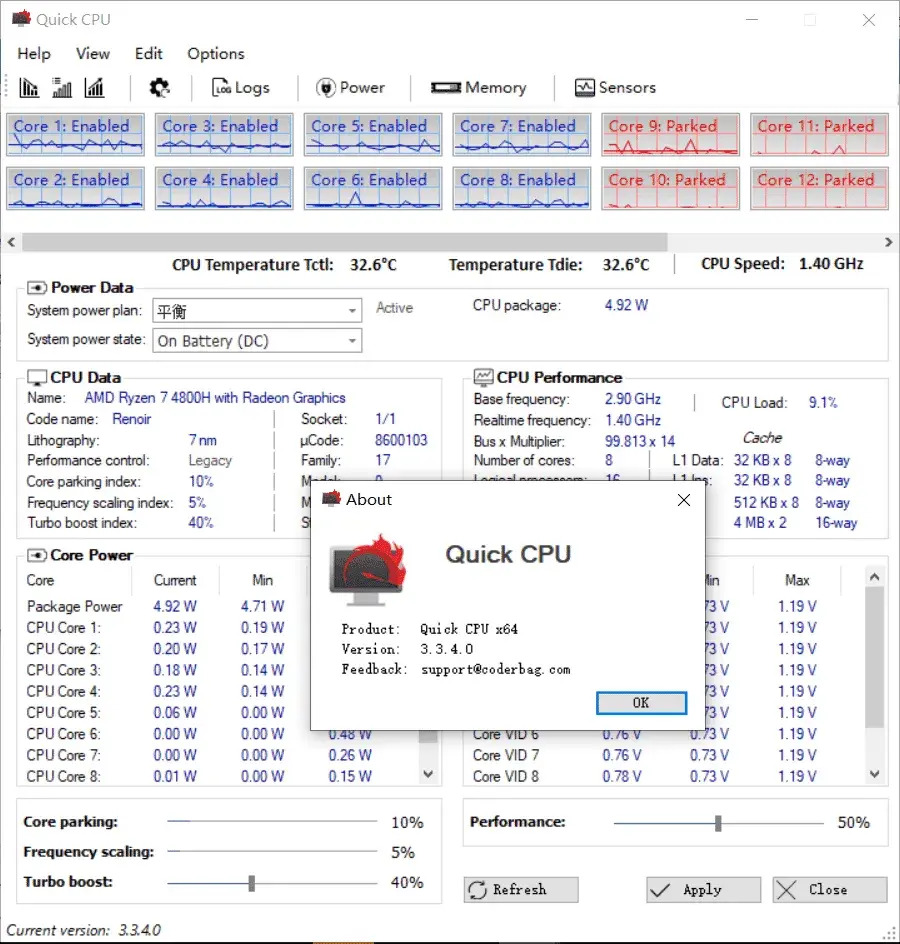The height and width of the screenshot is (944, 900).
Task: Click the Turbo boost slider handle
Action: click(x=252, y=883)
